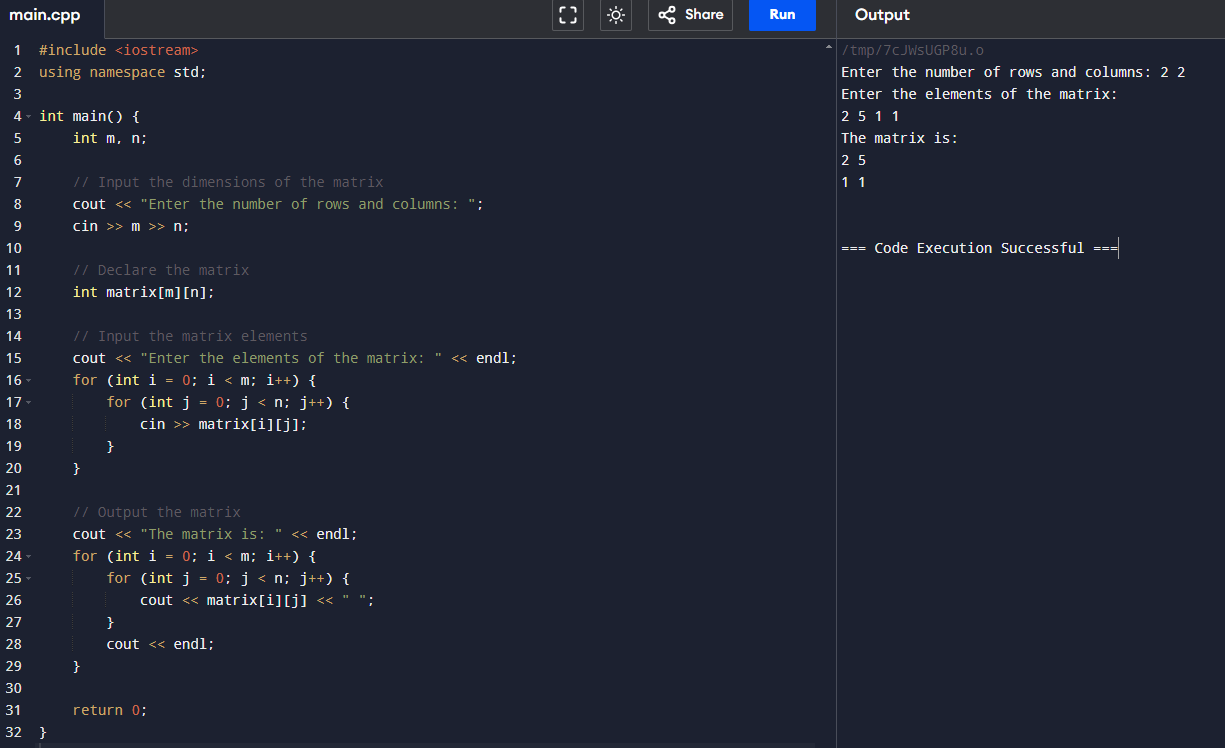Click output line 'Enter the elements of the matrix:'
The image size is (1225, 748).
tap(979, 94)
